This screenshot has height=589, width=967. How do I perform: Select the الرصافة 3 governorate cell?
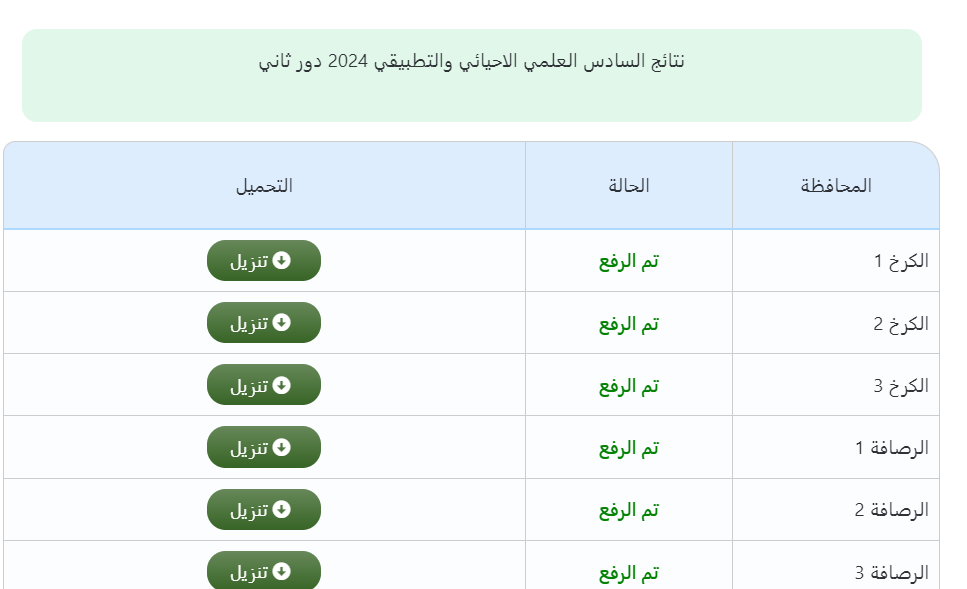pos(892,573)
